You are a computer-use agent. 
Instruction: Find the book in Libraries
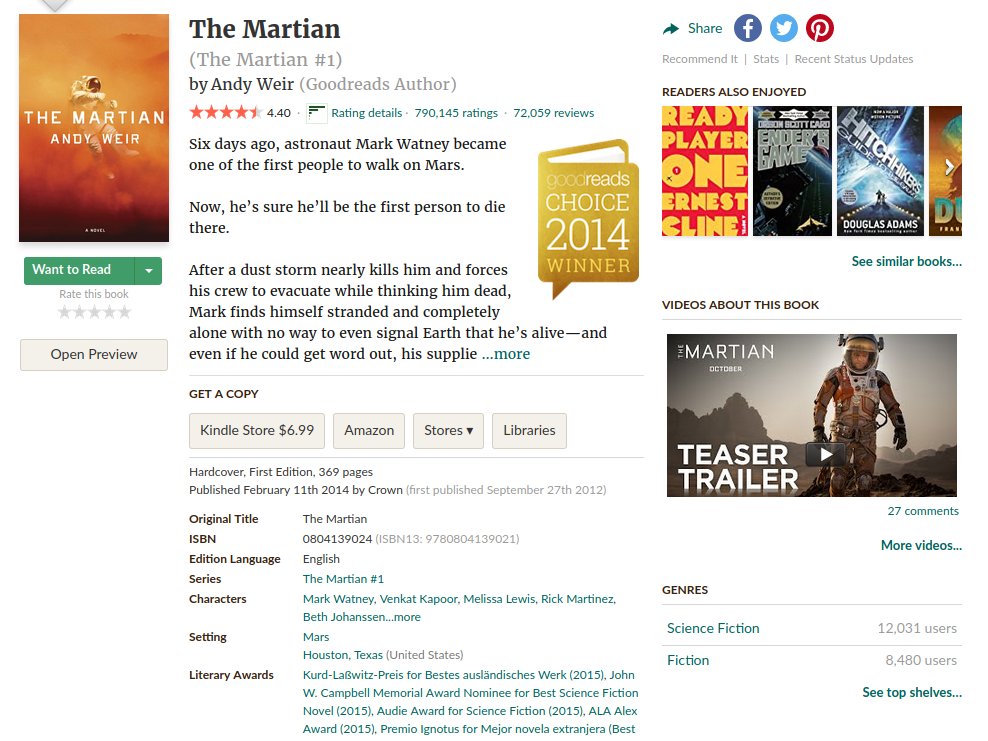click(529, 431)
